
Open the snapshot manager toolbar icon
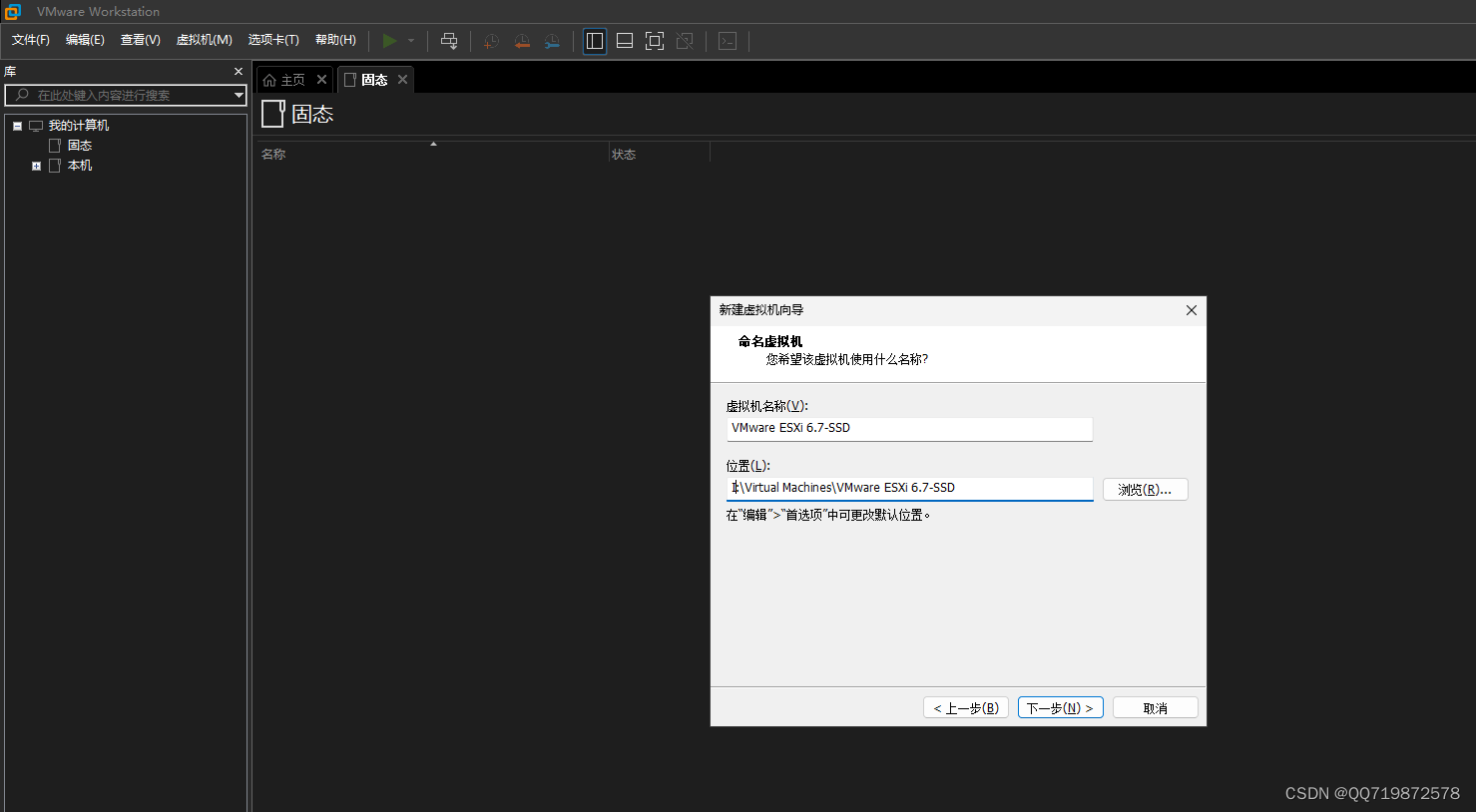pos(552,41)
